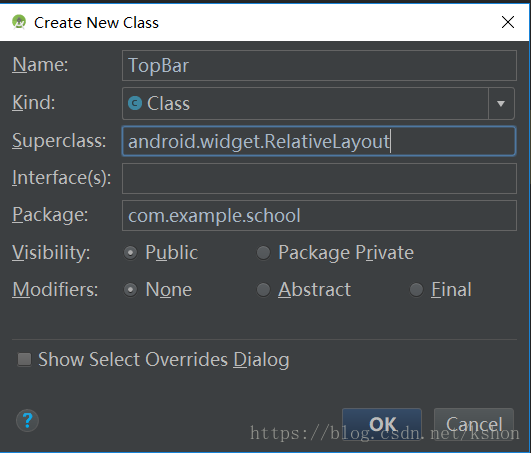
Task: Choose the None modifier radio button
Action: click(130, 290)
